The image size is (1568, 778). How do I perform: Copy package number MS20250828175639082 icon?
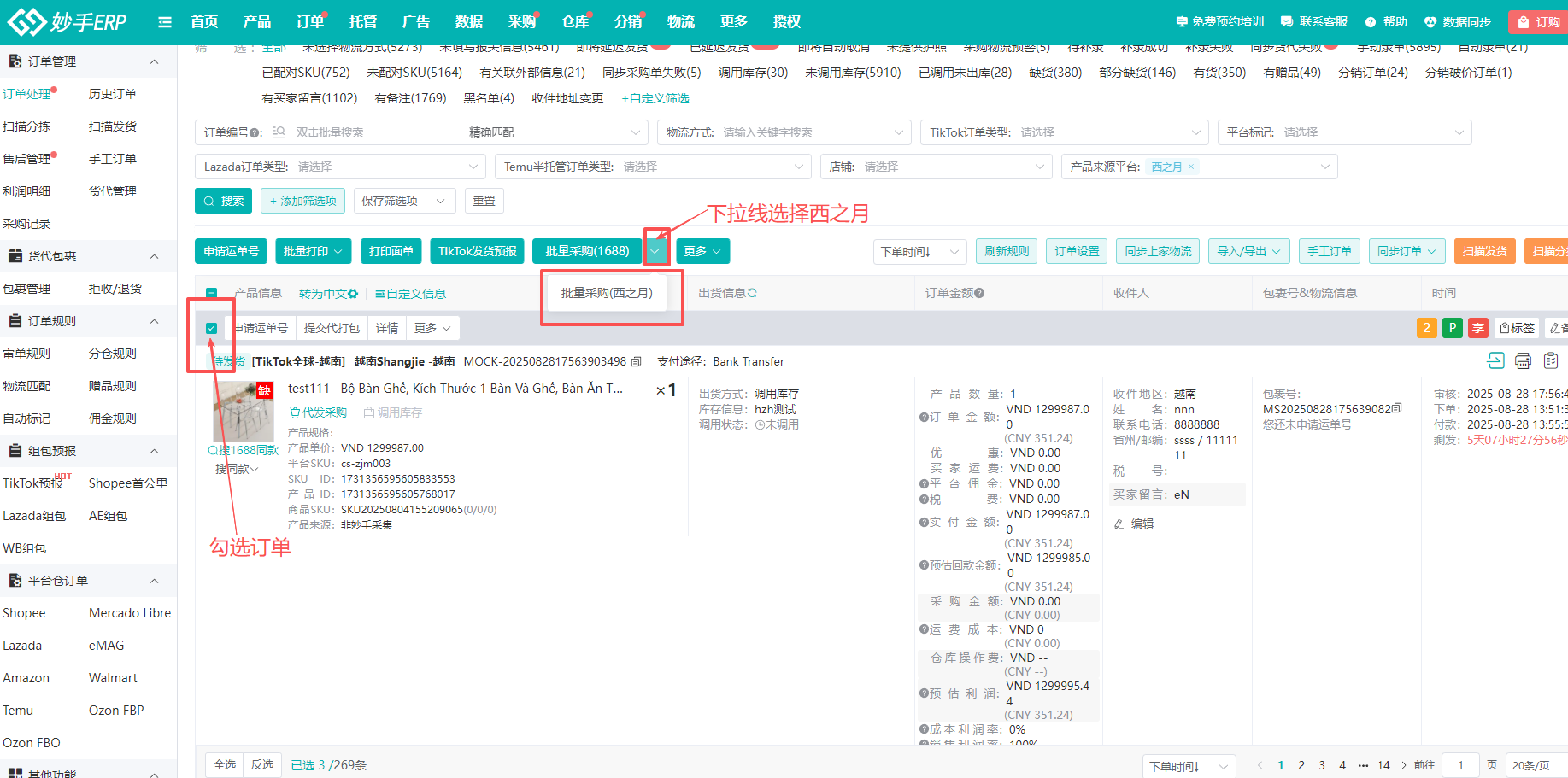[x=1396, y=409]
